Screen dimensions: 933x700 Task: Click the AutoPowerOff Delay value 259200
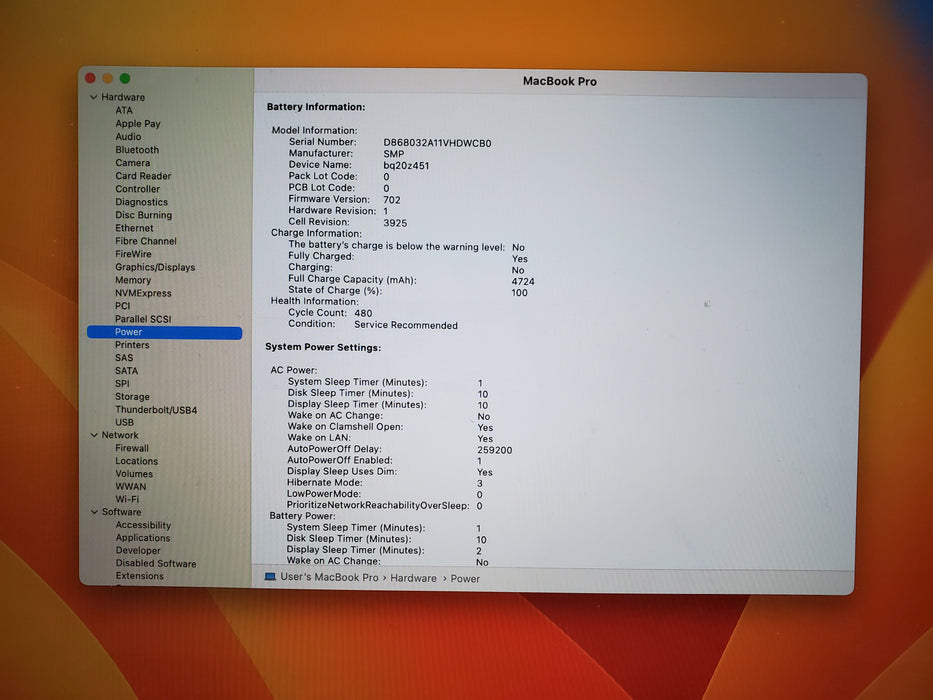click(x=494, y=450)
